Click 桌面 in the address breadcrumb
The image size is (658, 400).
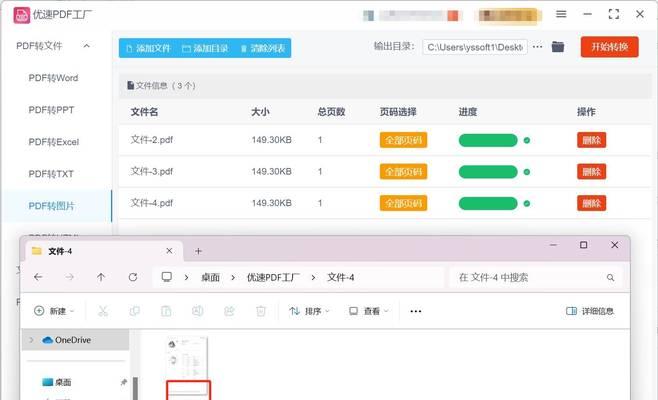click(x=210, y=277)
